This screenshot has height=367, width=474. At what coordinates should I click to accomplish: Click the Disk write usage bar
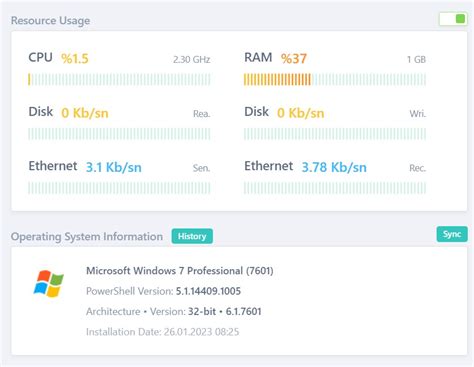335,134
